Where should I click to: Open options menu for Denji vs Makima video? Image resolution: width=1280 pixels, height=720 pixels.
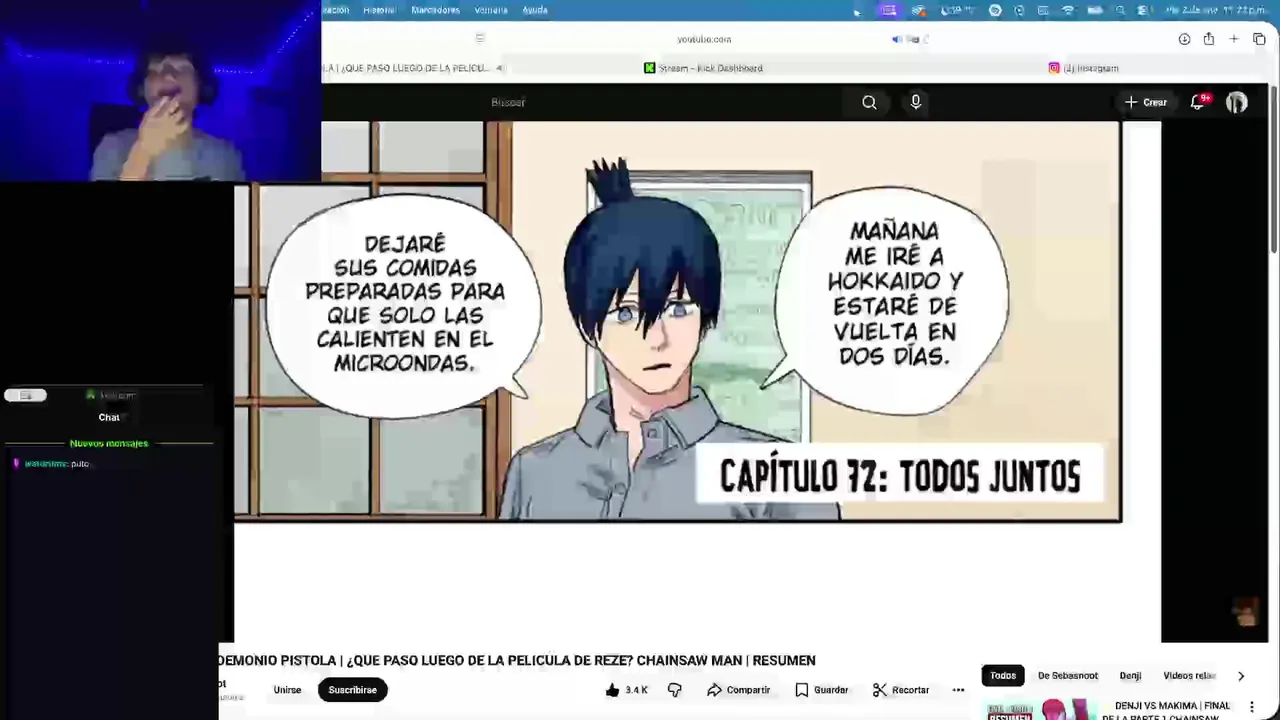1252,707
